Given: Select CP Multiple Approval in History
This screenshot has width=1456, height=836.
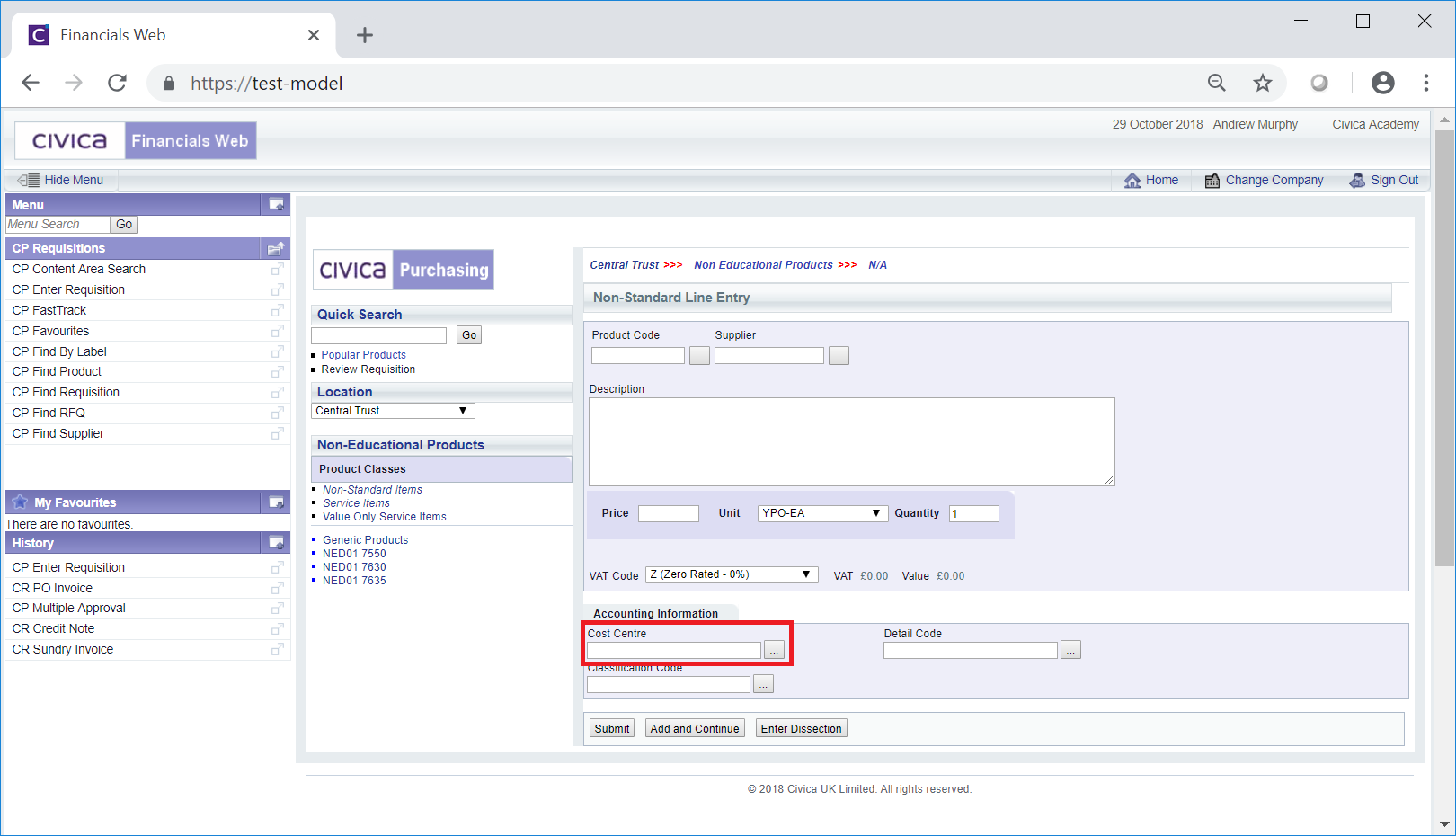Looking at the screenshot, I should 69,608.
